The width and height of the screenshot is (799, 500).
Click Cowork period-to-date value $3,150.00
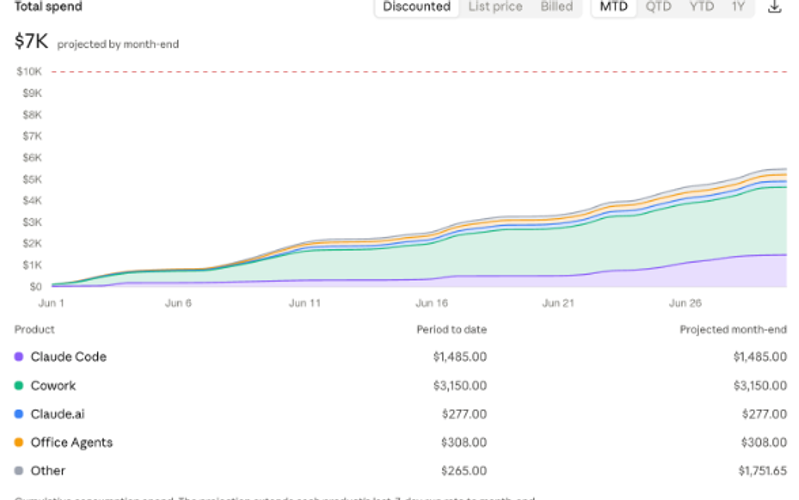point(460,385)
